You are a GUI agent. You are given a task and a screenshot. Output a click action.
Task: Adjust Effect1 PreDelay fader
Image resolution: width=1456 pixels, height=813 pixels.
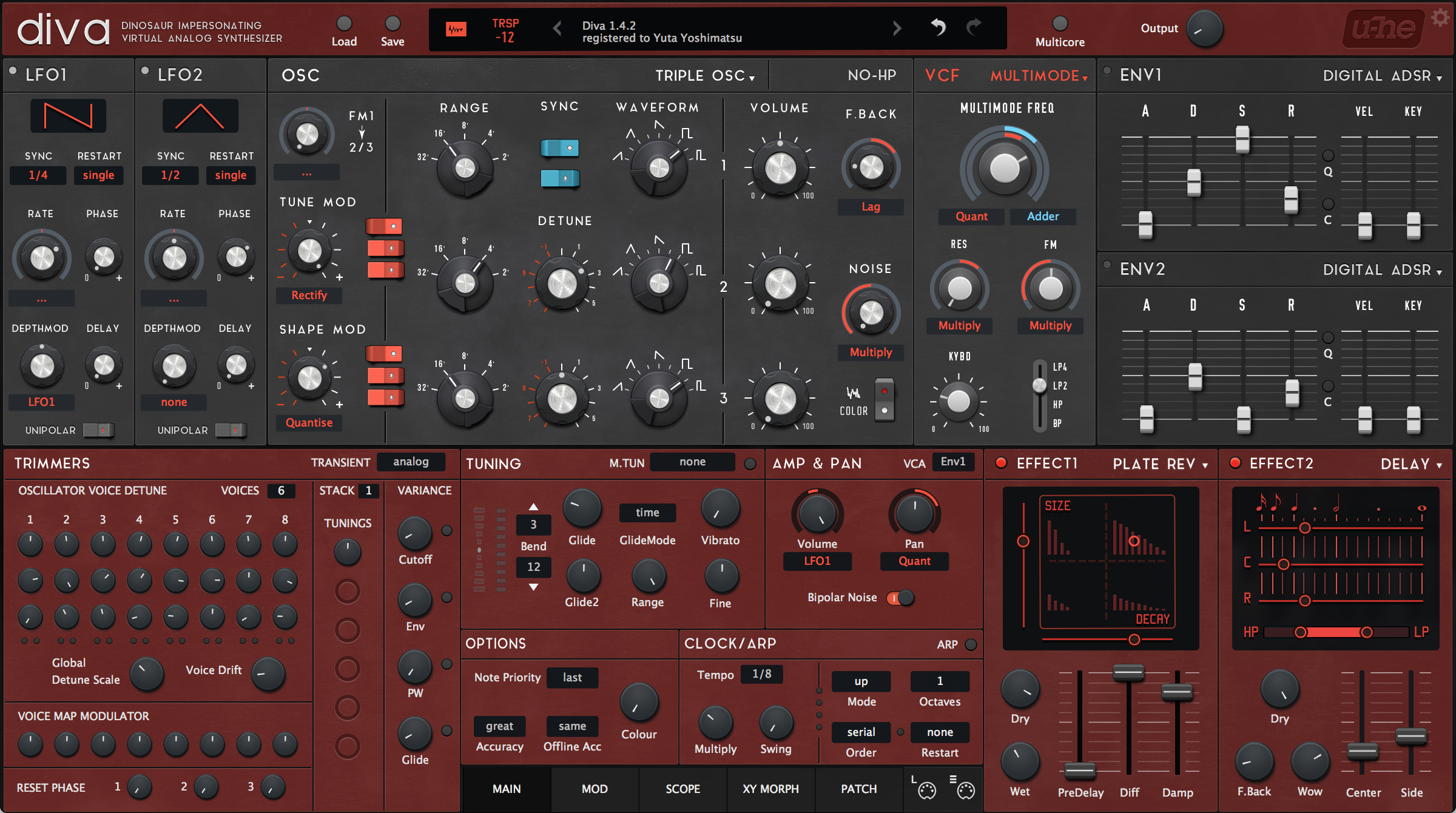pos(1080,771)
